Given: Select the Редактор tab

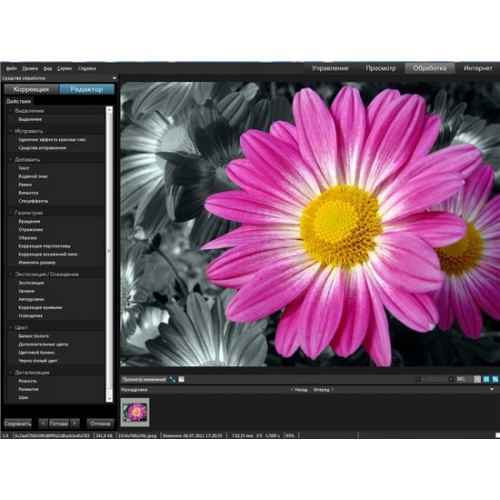Looking at the screenshot, I should 87,89.
